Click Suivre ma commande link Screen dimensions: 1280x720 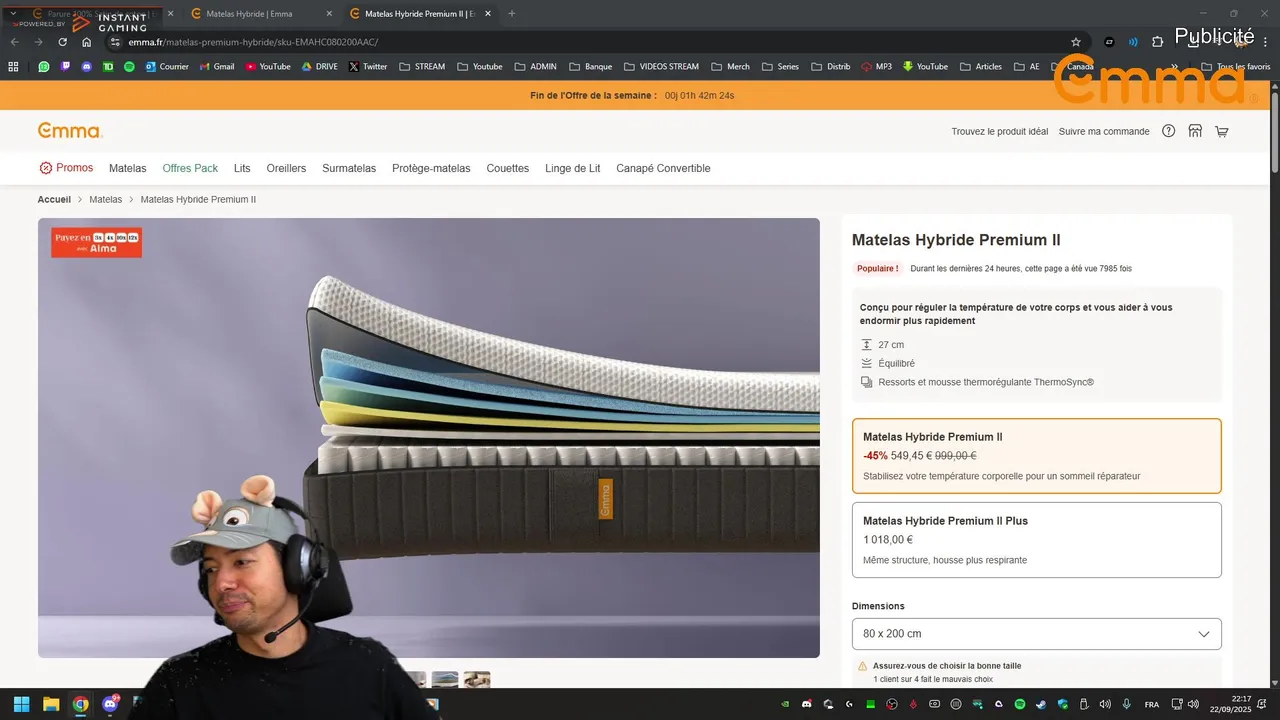click(x=1104, y=131)
